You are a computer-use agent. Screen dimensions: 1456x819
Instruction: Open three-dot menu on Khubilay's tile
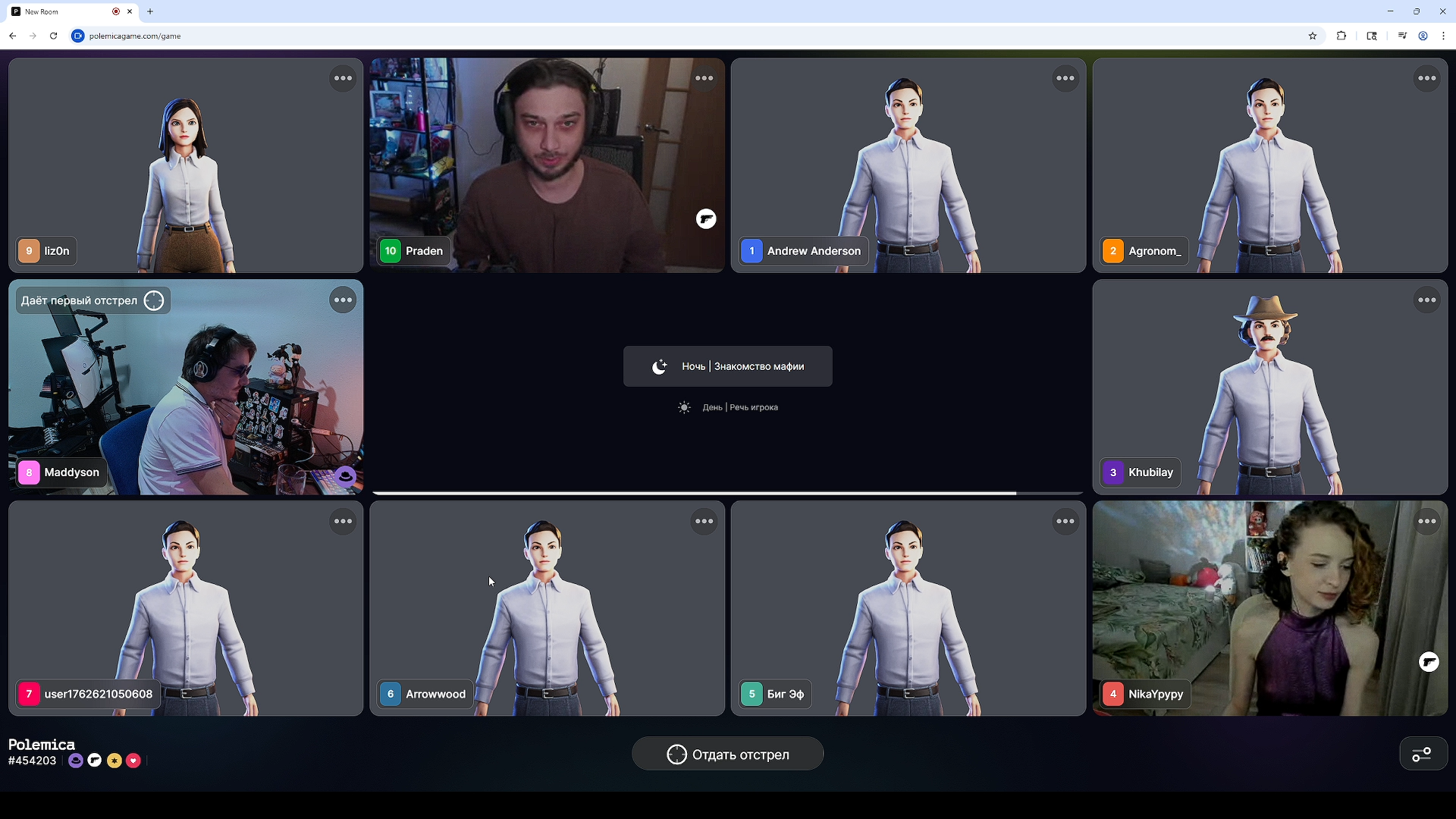point(1426,300)
